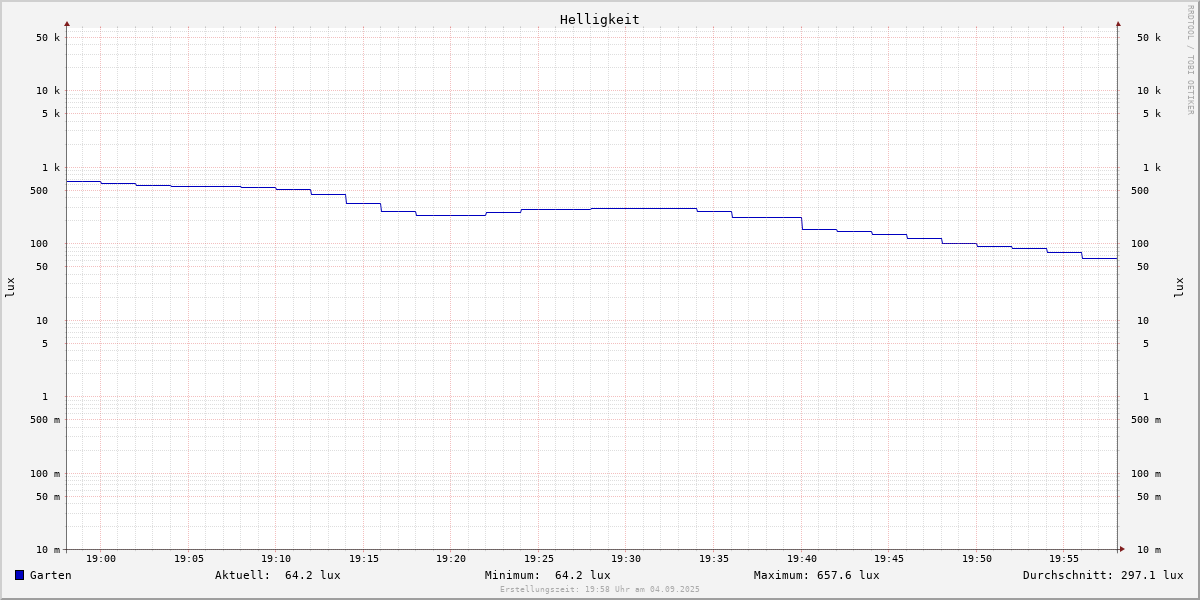Click the Helligkeit chart title

tap(600, 19)
